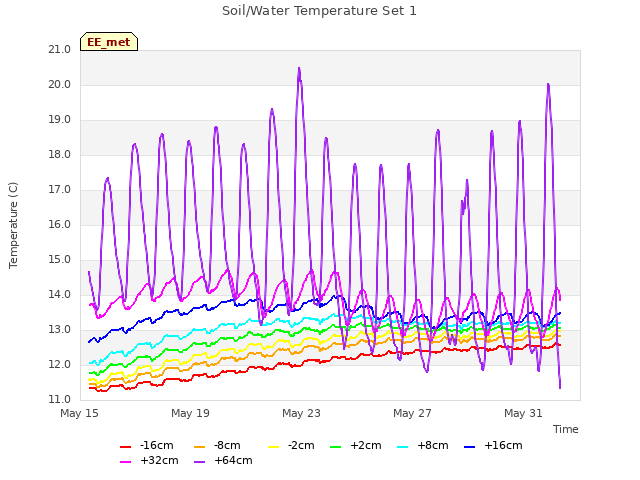Click the May 19 x-axis tick label

(190, 413)
